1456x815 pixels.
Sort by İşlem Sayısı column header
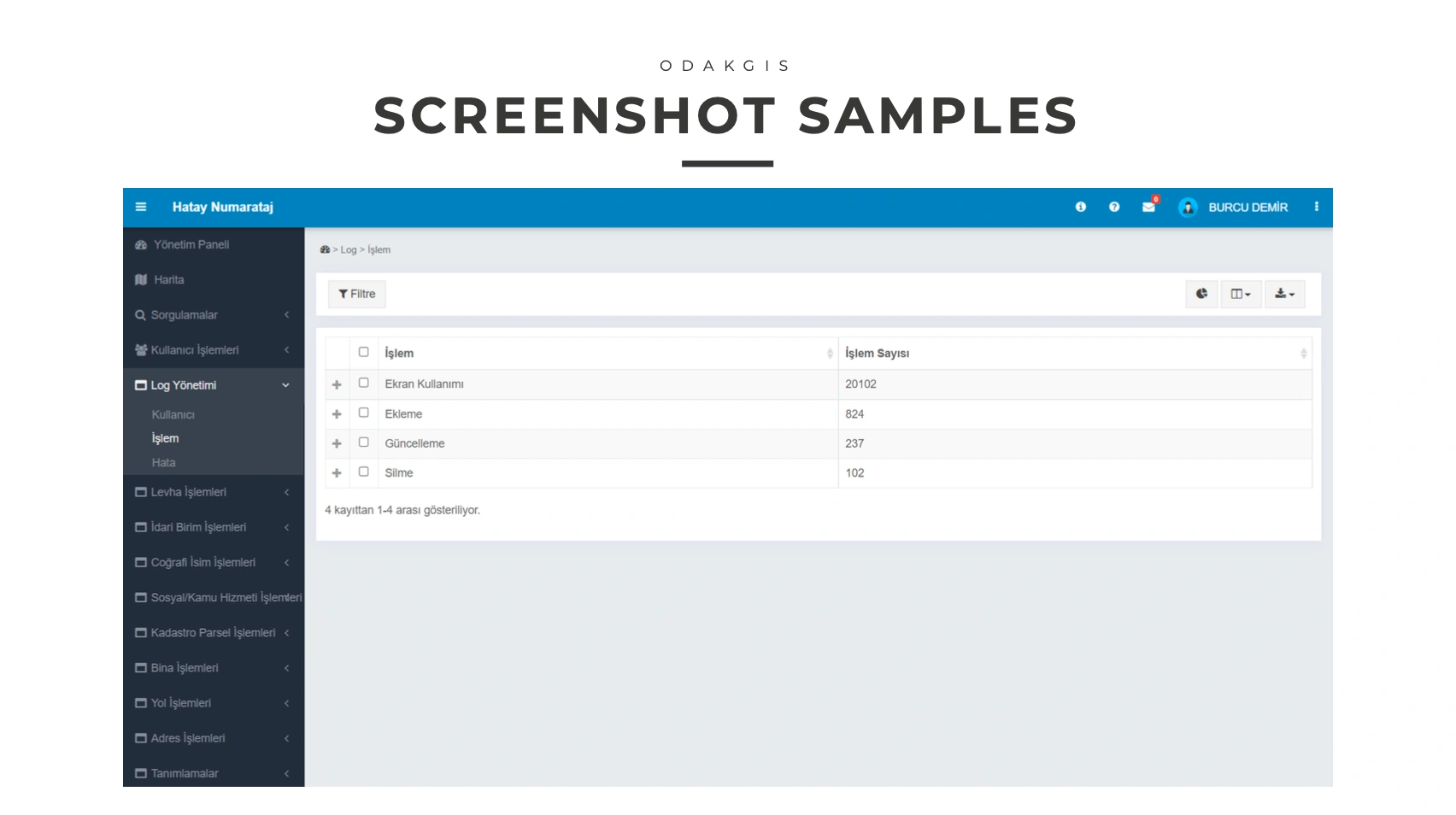tap(878, 353)
